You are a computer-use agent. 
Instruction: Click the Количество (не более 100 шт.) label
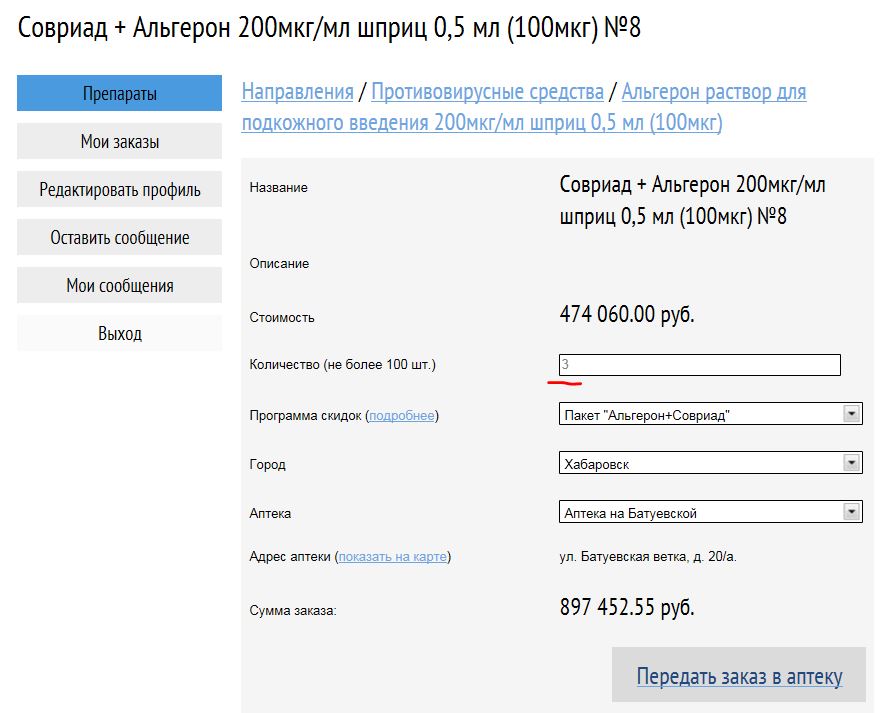342,364
